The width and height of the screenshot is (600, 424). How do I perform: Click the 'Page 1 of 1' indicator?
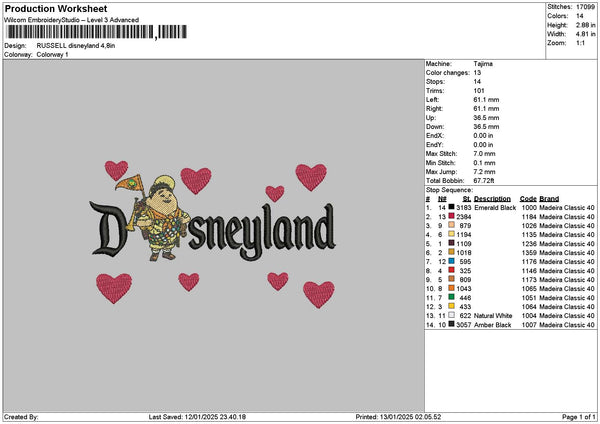(x=579, y=417)
